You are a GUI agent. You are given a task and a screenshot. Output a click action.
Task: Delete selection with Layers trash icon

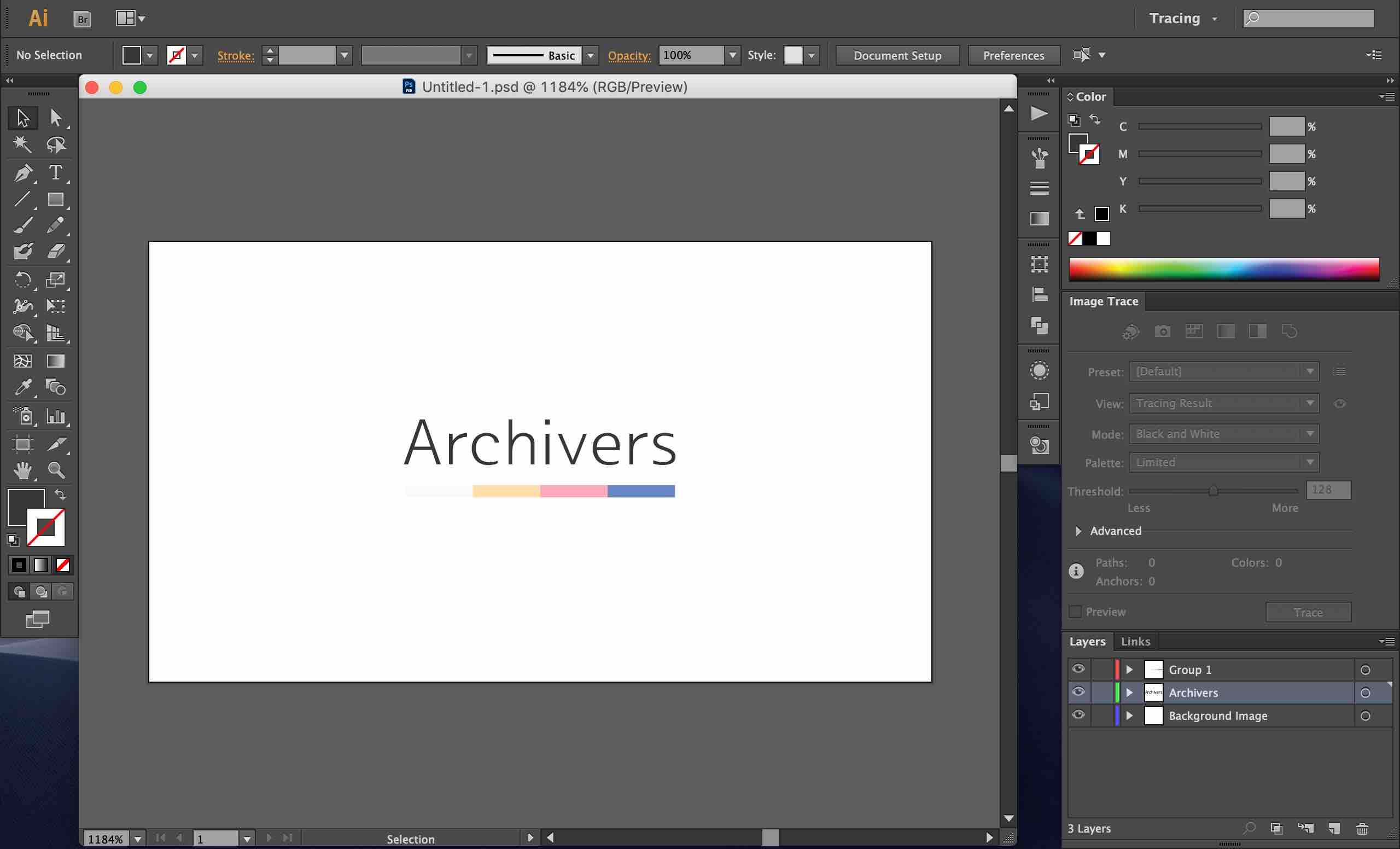click(x=1362, y=829)
